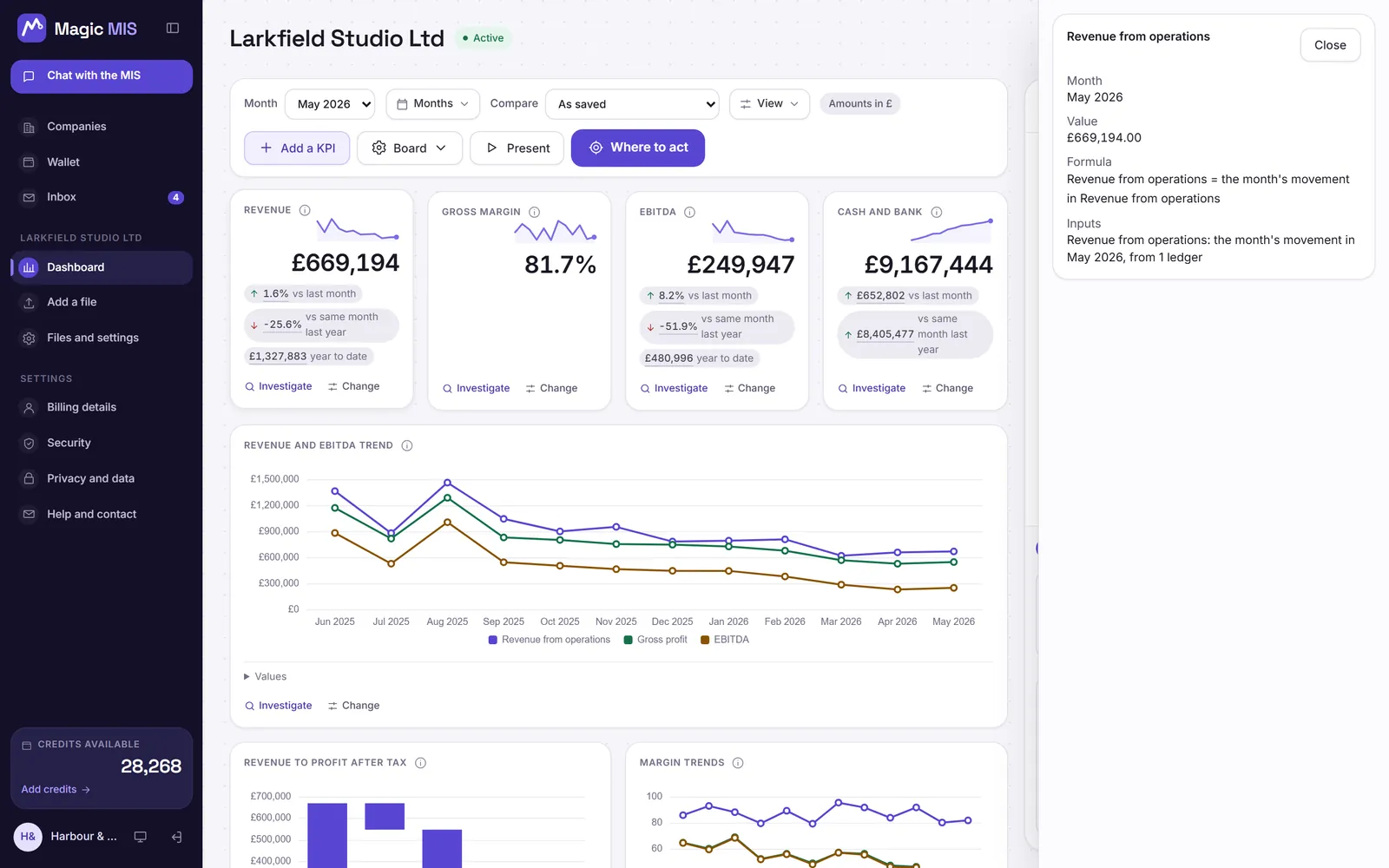The image size is (1389, 868).
Task: Click the H& account avatar
Action: pos(28,837)
